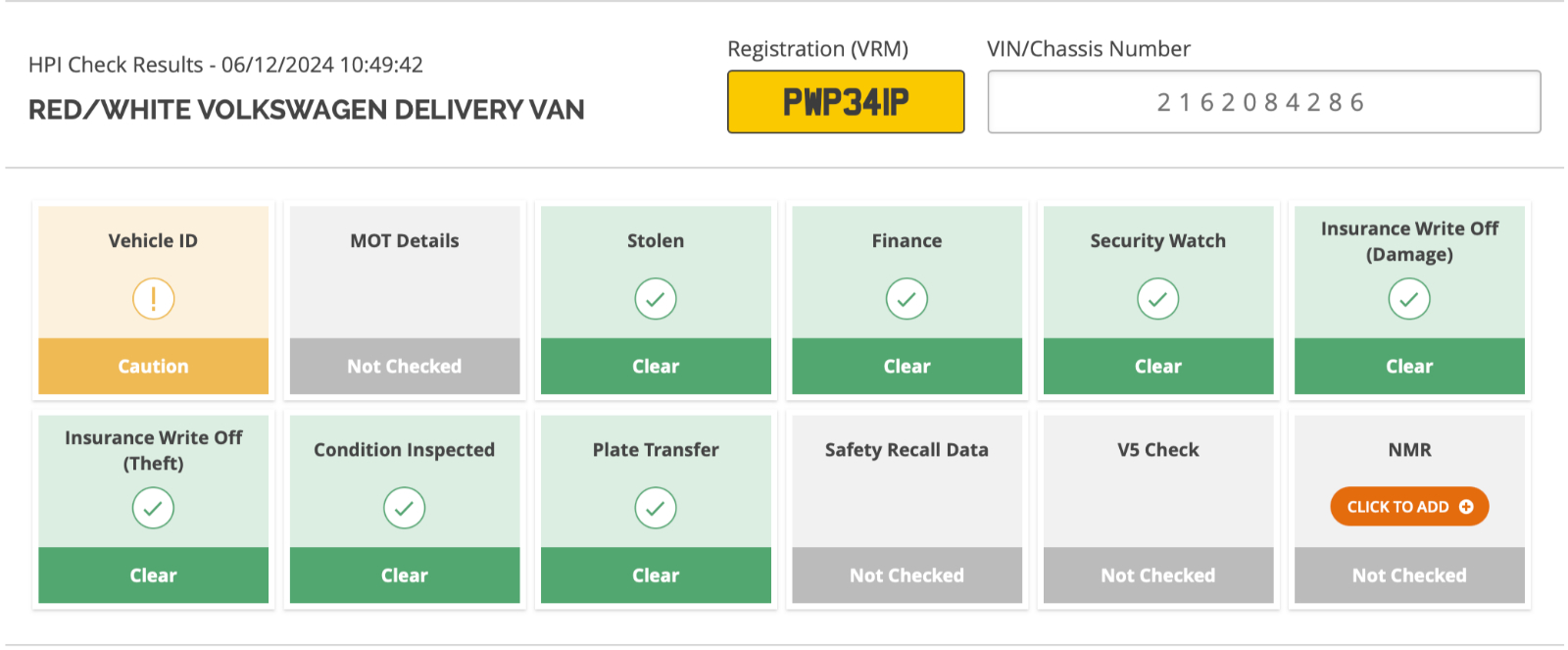Add NMR check via Click To Add
1568x650 pixels.
click(x=1409, y=507)
